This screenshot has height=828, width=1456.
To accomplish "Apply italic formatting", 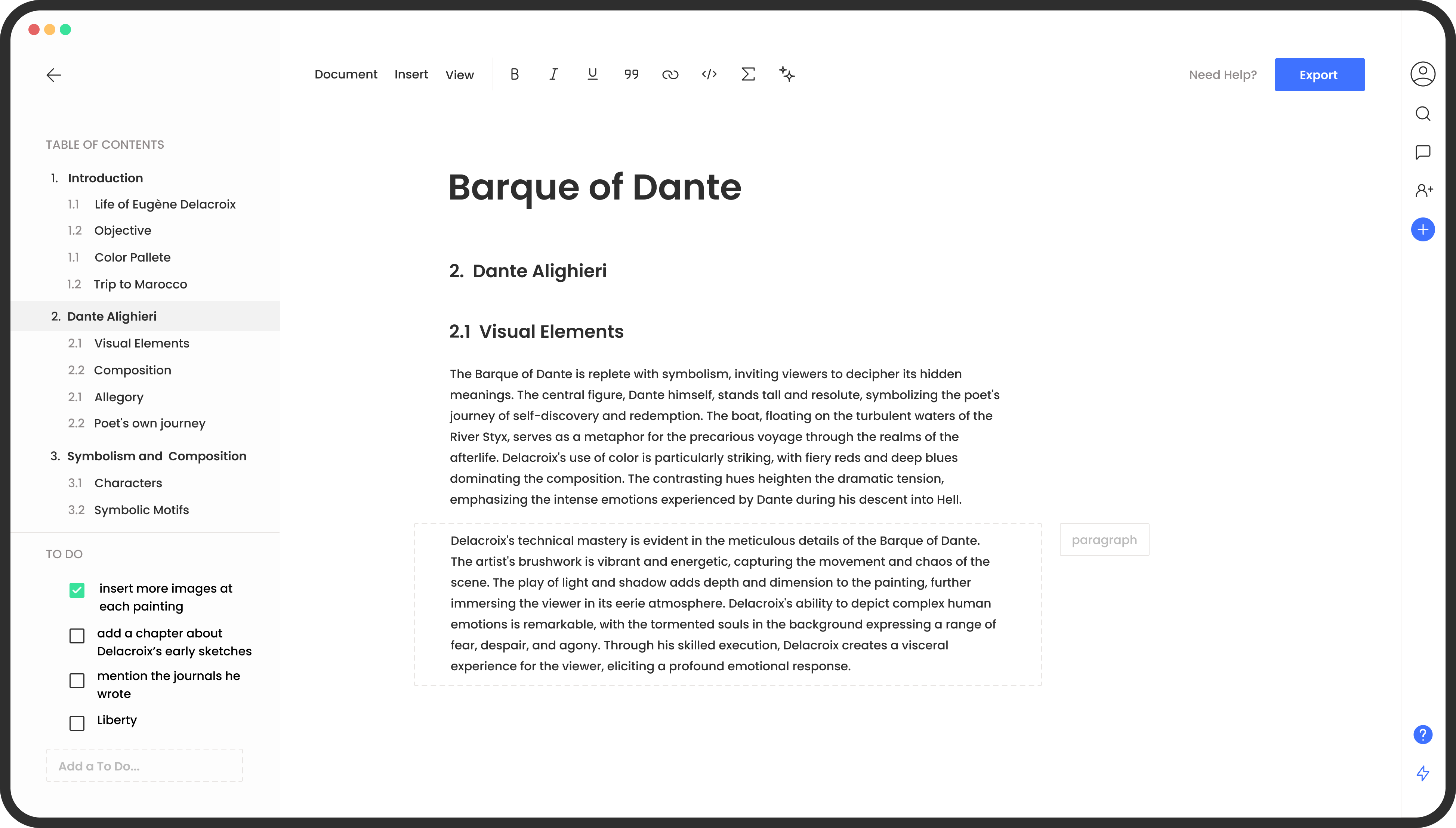I will pyautogui.click(x=553, y=74).
